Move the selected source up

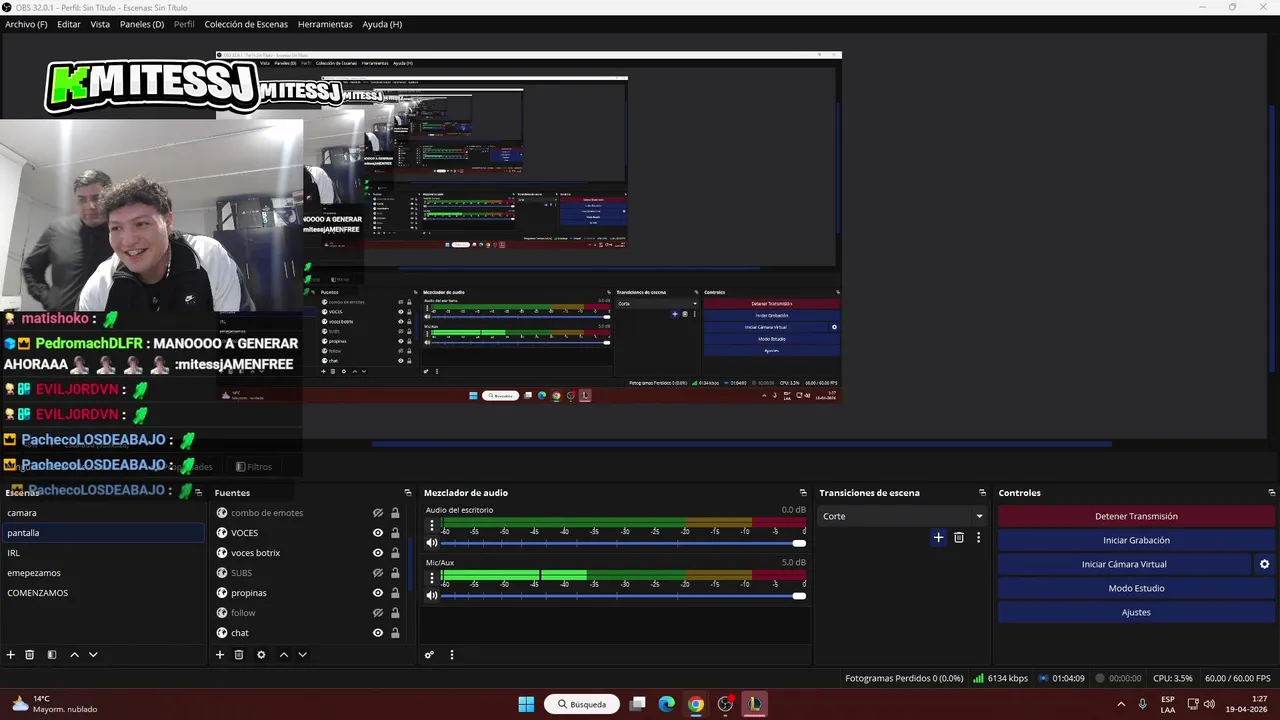point(283,655)
